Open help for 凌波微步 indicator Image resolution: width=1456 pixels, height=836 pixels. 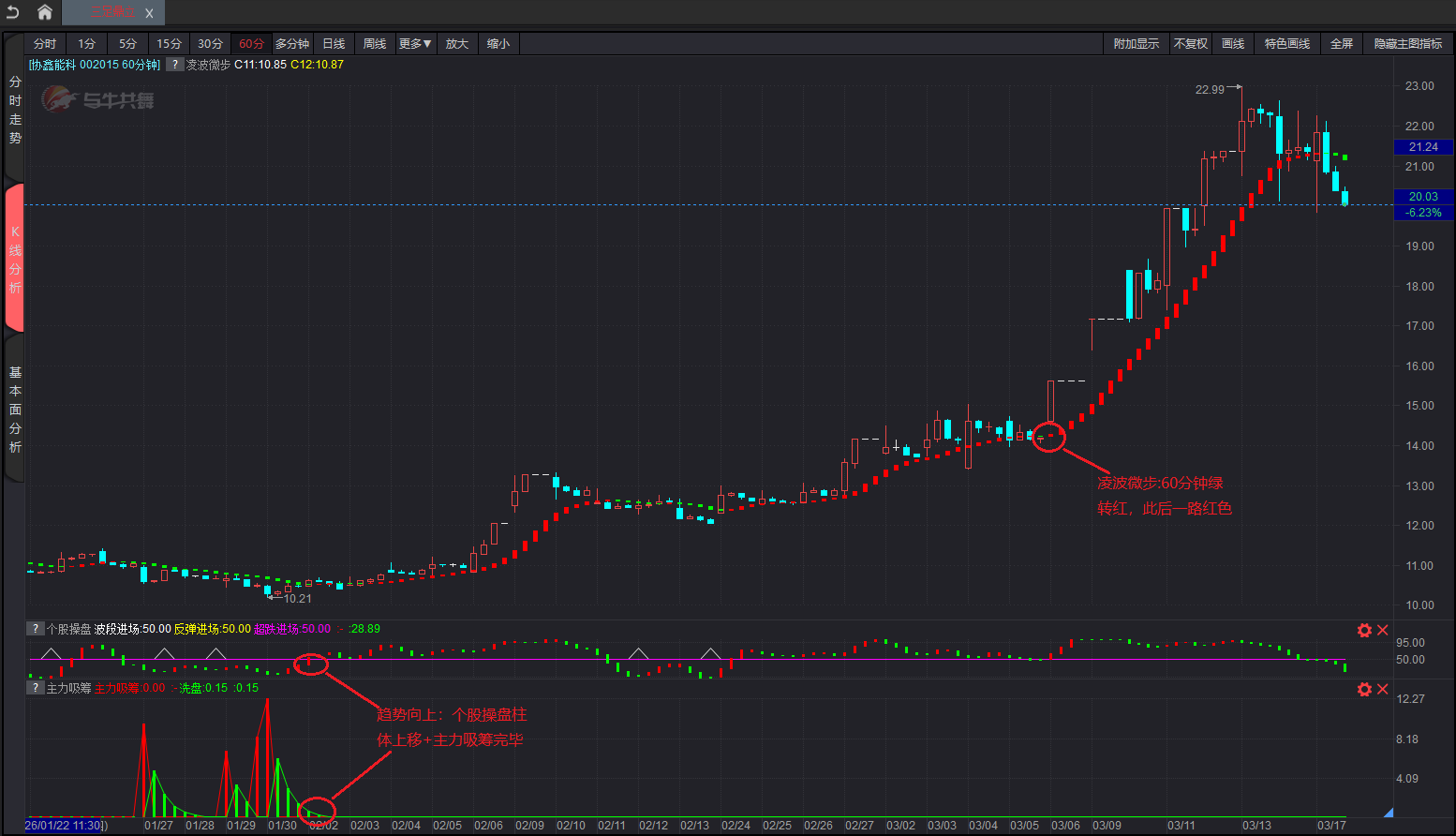[174, 65]
